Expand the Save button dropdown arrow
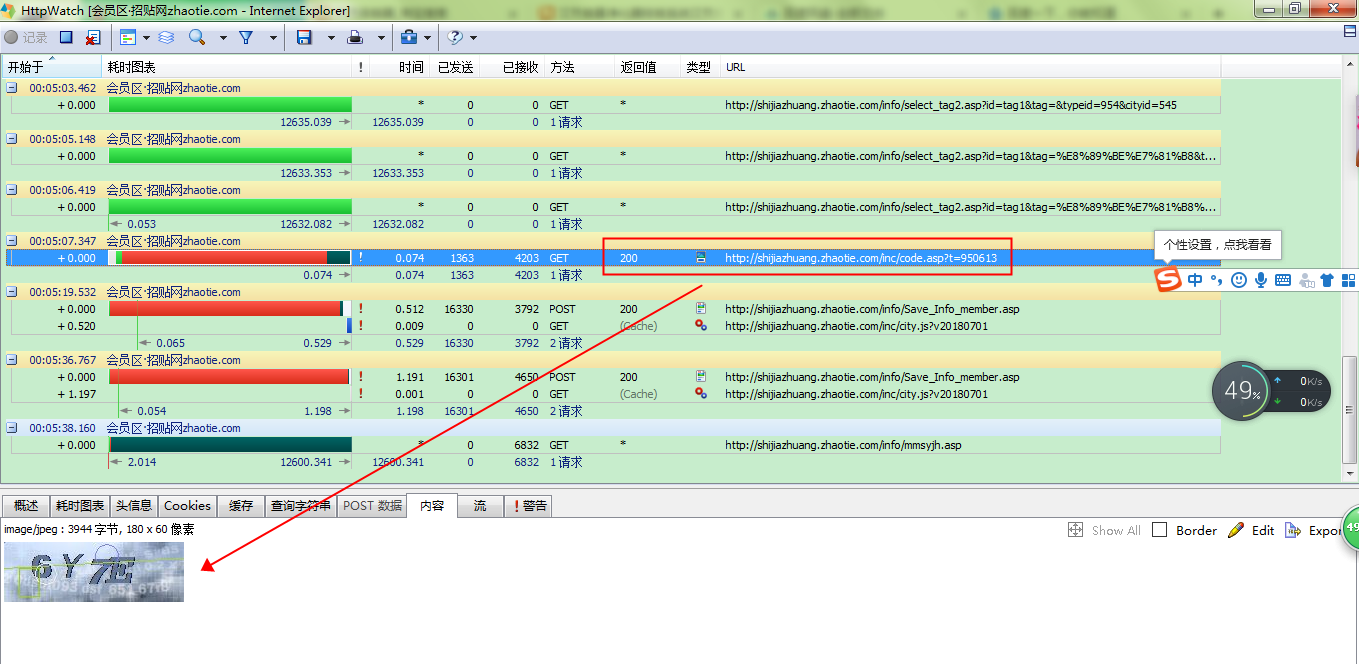This screenshot has width=1359, height=664. 331,38
